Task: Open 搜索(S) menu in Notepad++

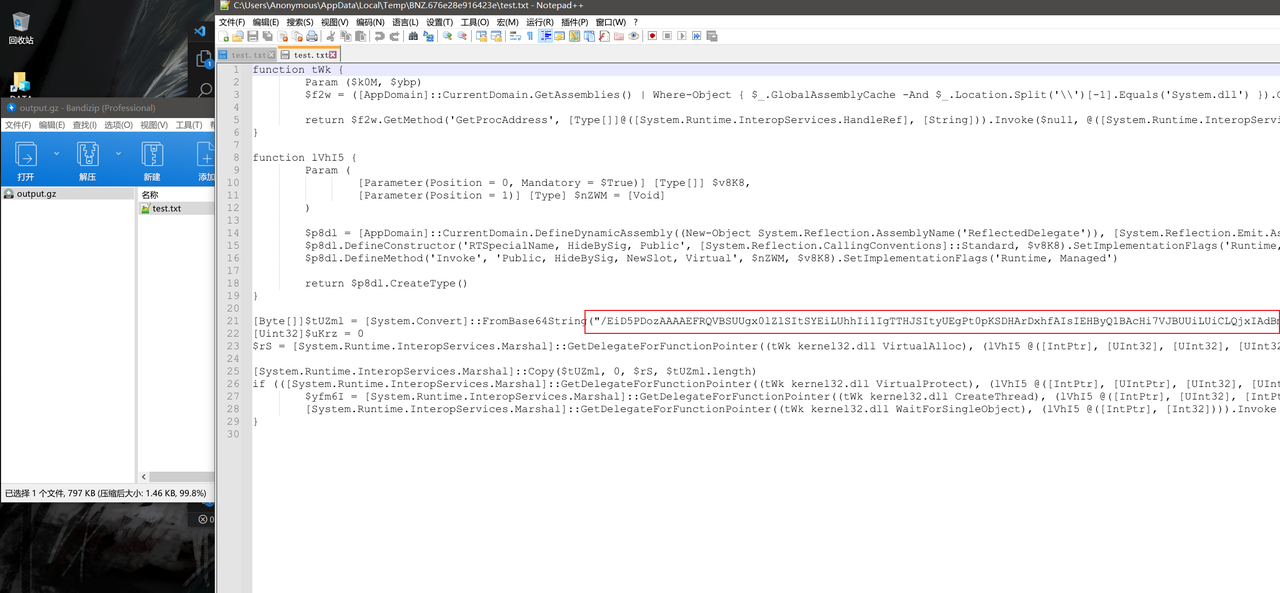Action: coord(300,22)
